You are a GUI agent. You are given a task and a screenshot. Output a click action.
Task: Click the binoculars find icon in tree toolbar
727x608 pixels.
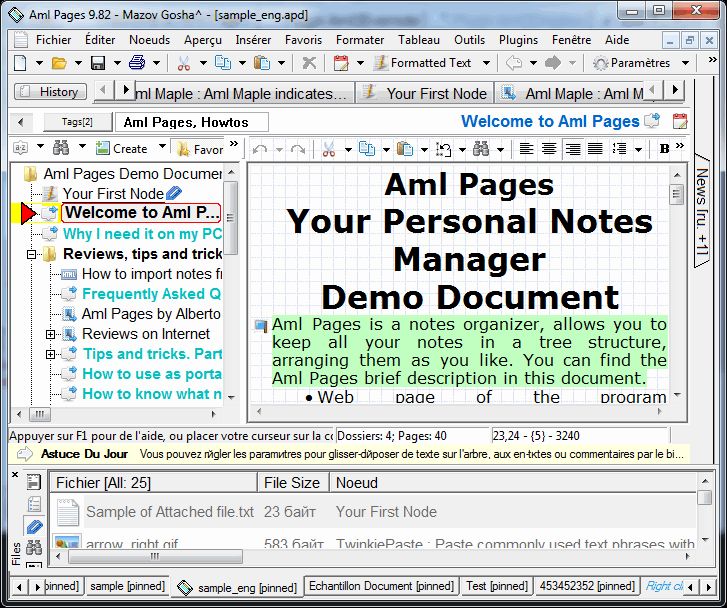click(61, 148)
